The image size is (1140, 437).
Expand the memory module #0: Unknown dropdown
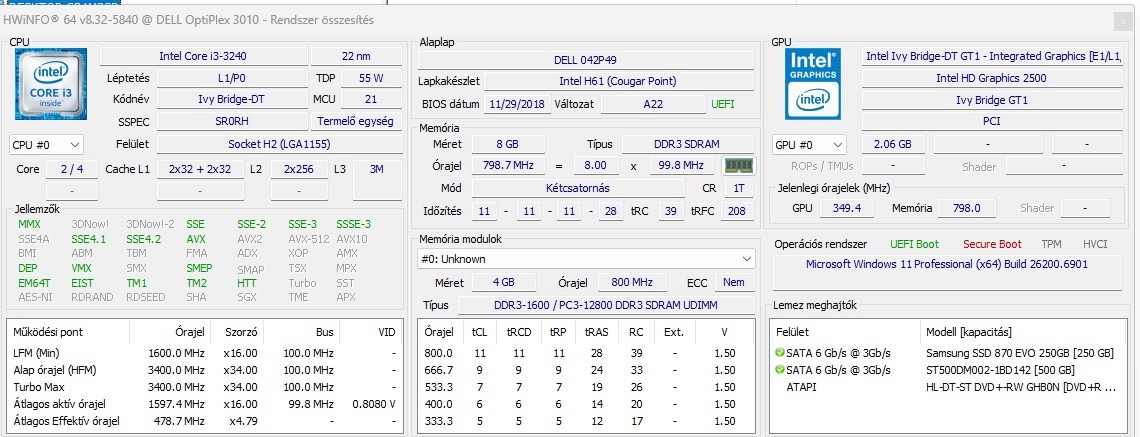[587, 259]
